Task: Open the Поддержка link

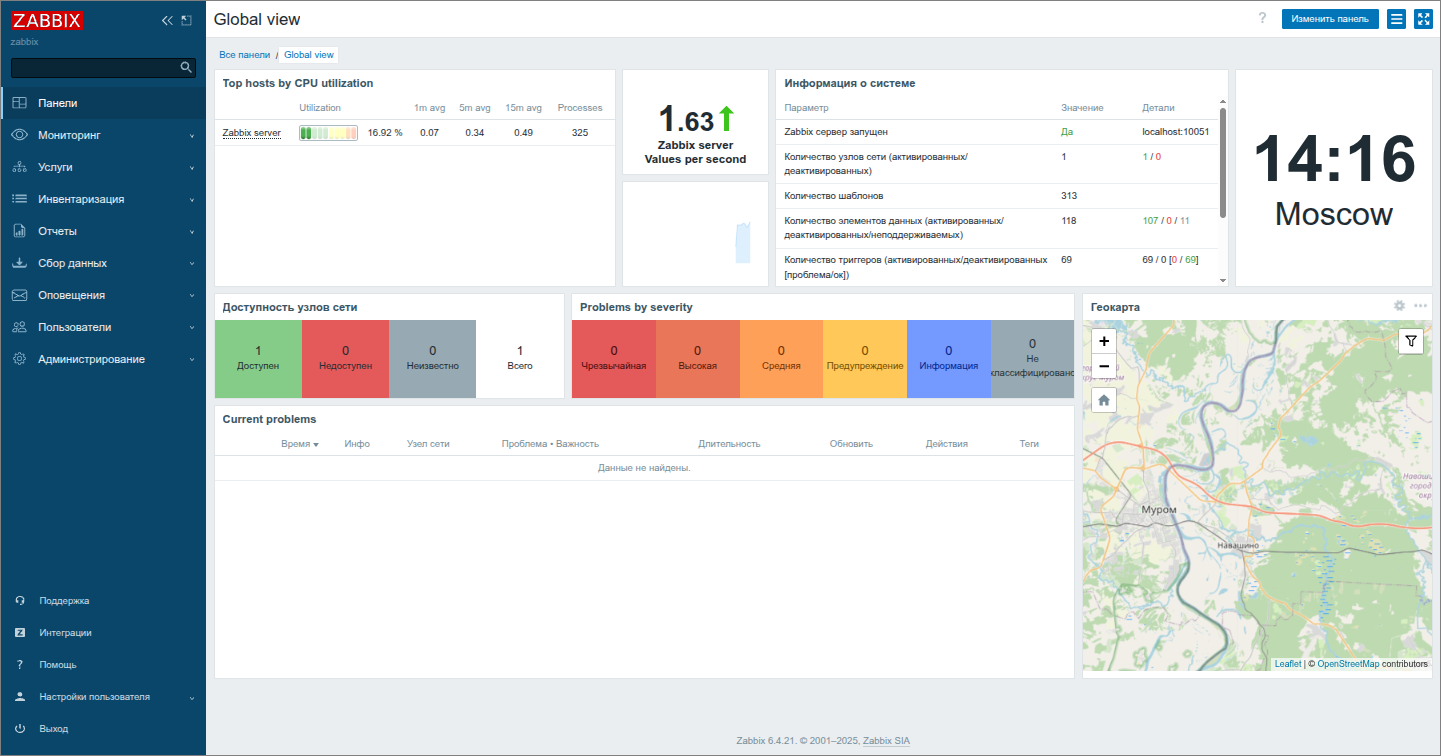Action: point(64,601)
